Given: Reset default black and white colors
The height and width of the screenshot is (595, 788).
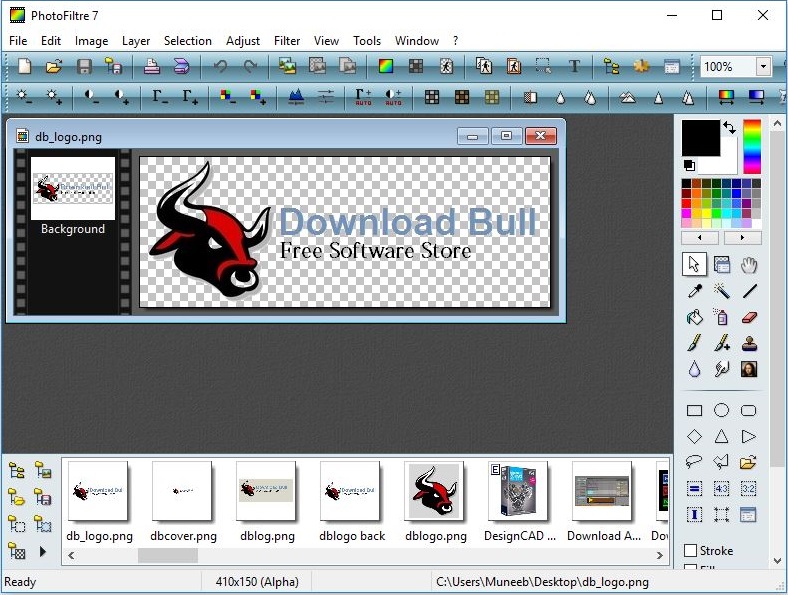Looking at the screenshot, I should [689, 165].
